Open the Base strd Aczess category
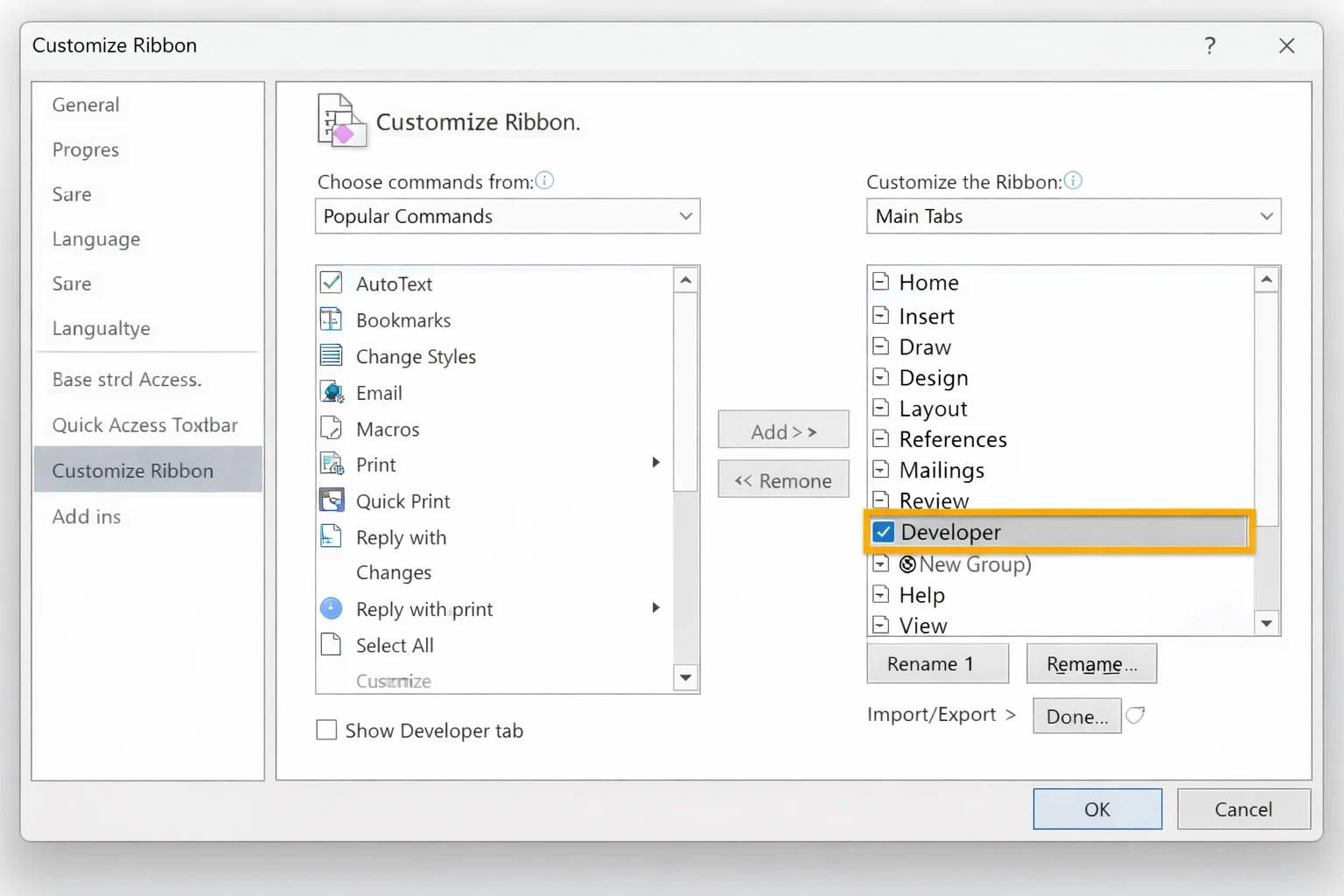 point(127,380)
